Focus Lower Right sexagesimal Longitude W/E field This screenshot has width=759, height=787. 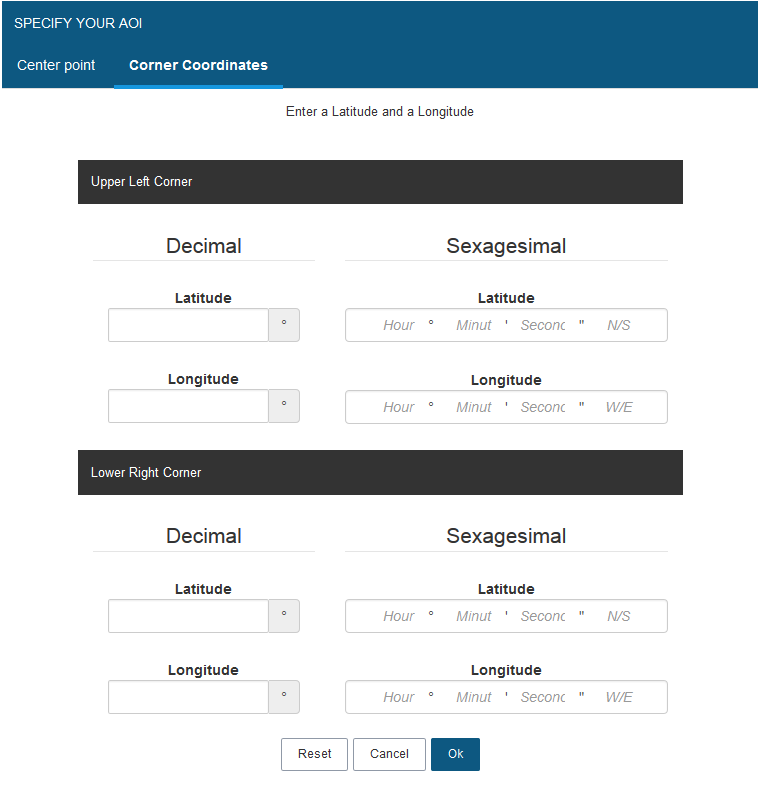pyautogui.click(x=618, y=697)
